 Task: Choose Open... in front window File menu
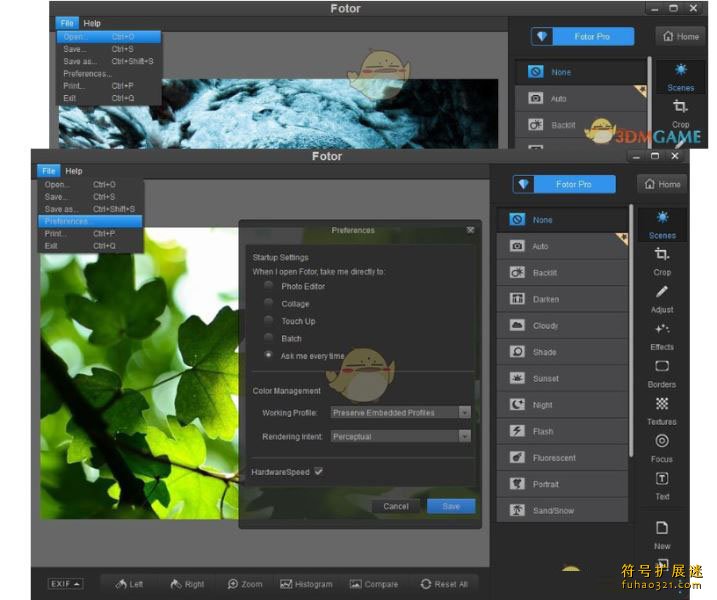point(91,184)
